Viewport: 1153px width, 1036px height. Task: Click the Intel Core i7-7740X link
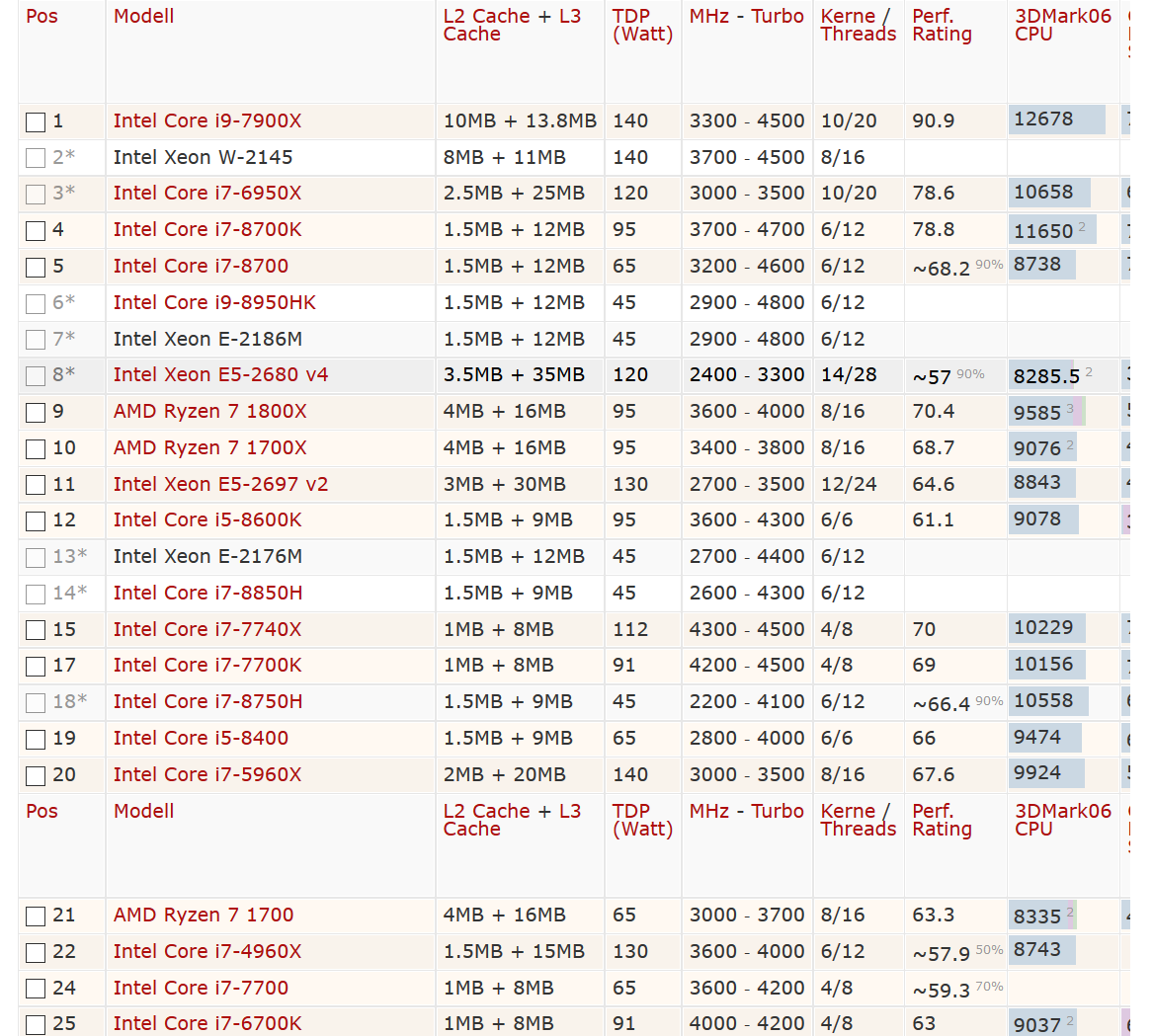[207, 629]
